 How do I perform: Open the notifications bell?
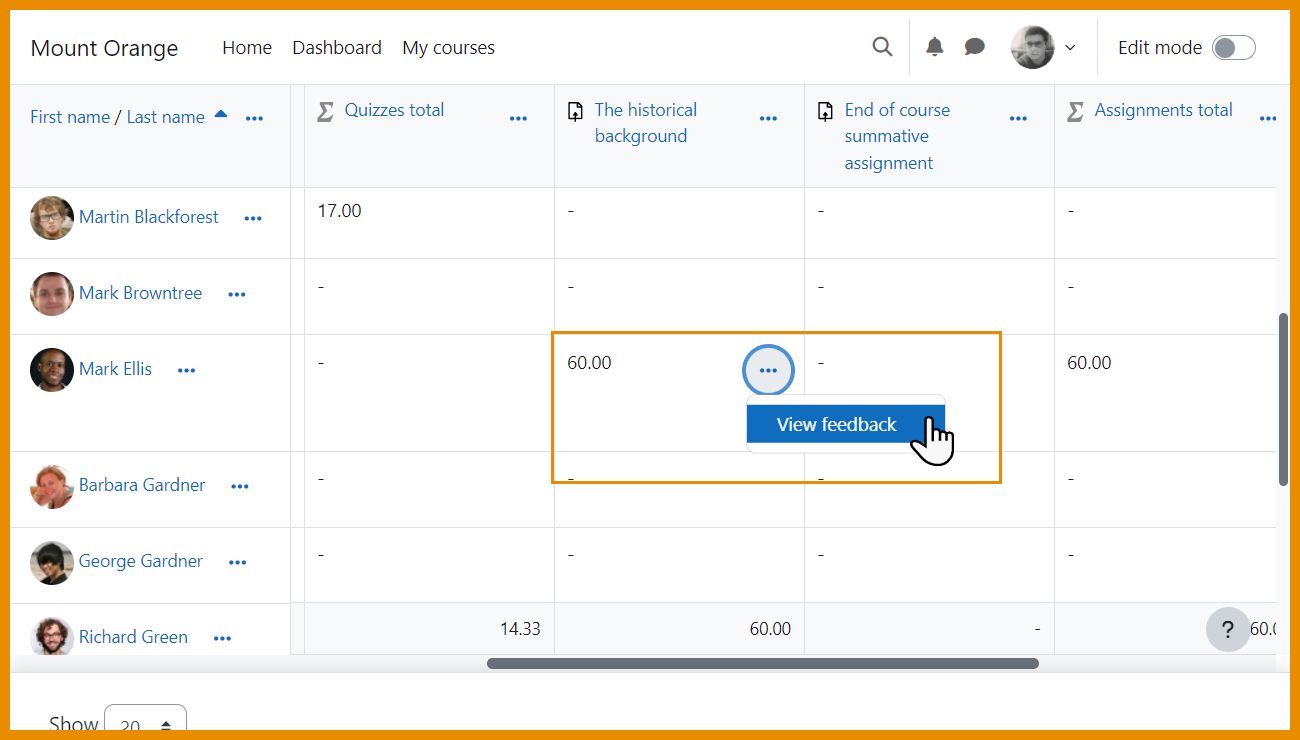tap(934, 47)
